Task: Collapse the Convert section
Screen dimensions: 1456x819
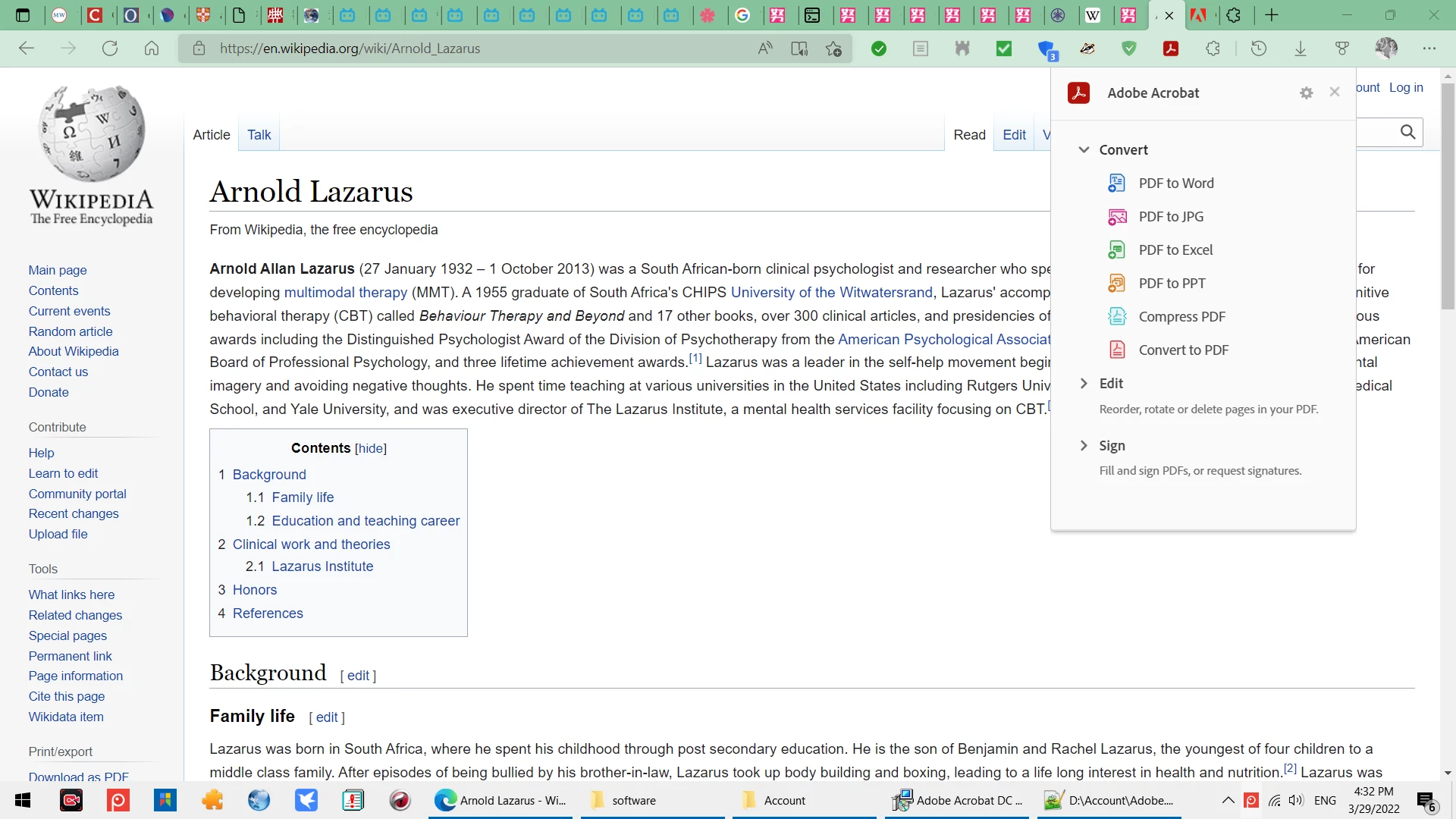Action: pos(1084,150)
